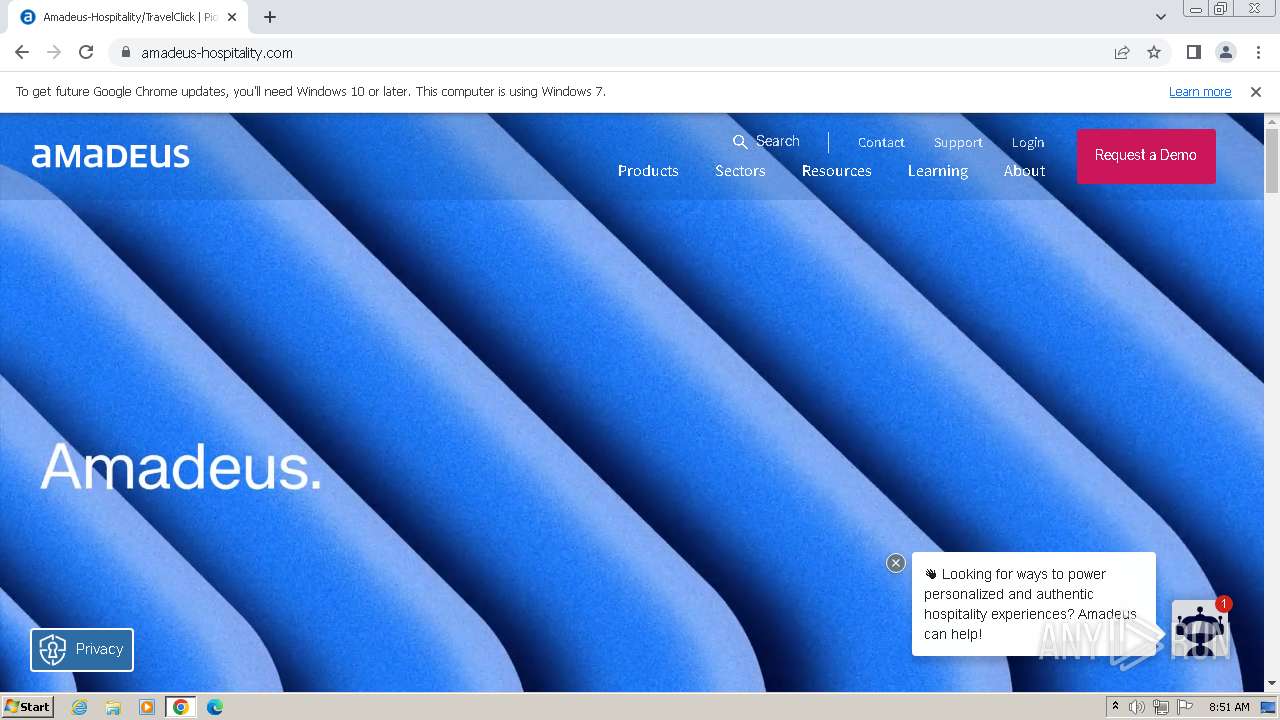Show hidden system tray icons

coord(1116,707)
